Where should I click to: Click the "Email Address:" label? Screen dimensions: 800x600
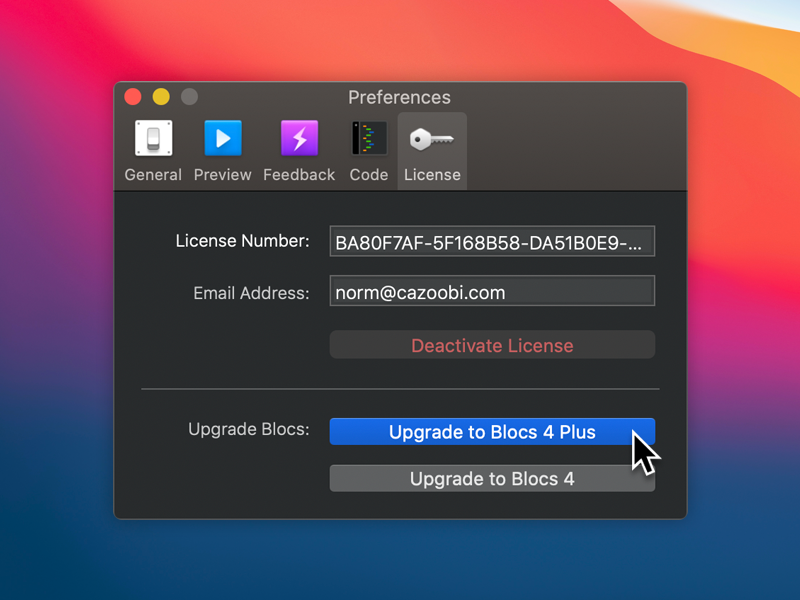251,293
